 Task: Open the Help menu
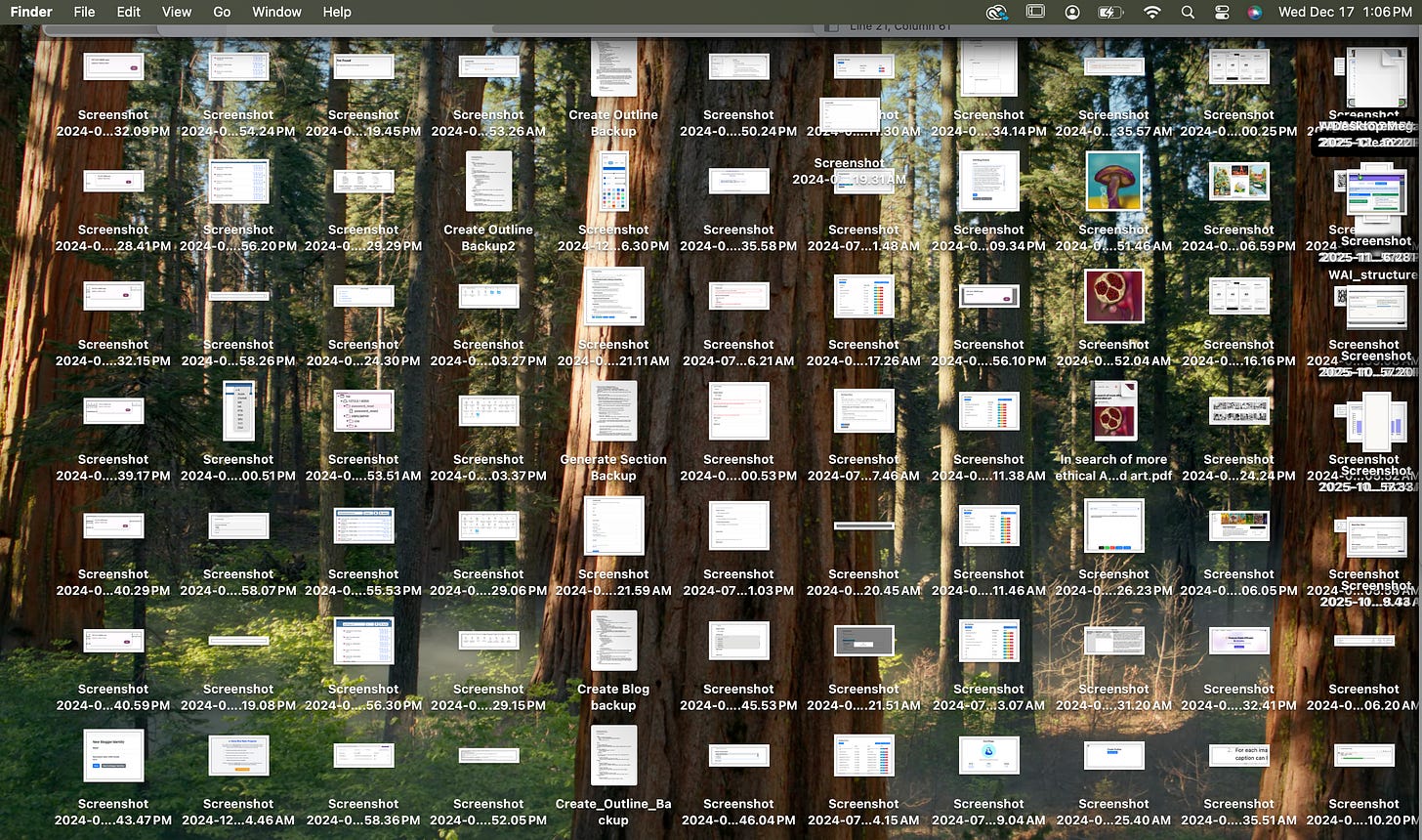tap(336, 12)
